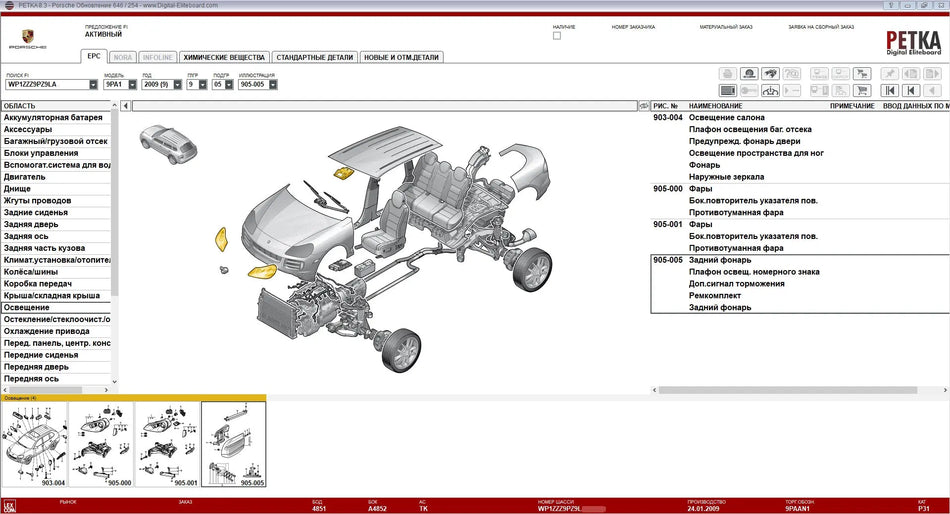Click the yellow highlighted headlight on the diagram
Screen dimensions: 950x514
[263, 272]
